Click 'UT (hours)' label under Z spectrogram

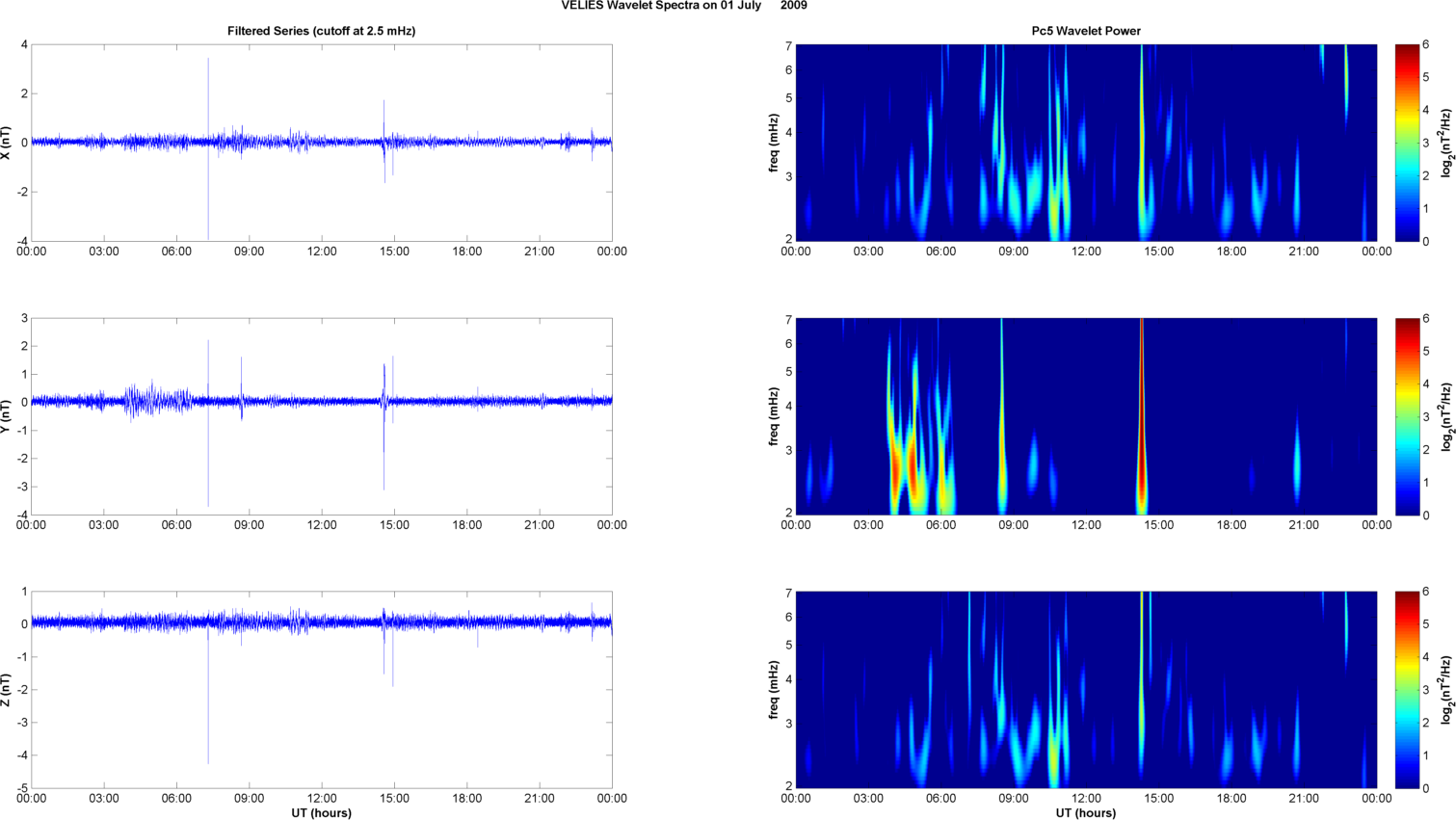pos(1086,813)
